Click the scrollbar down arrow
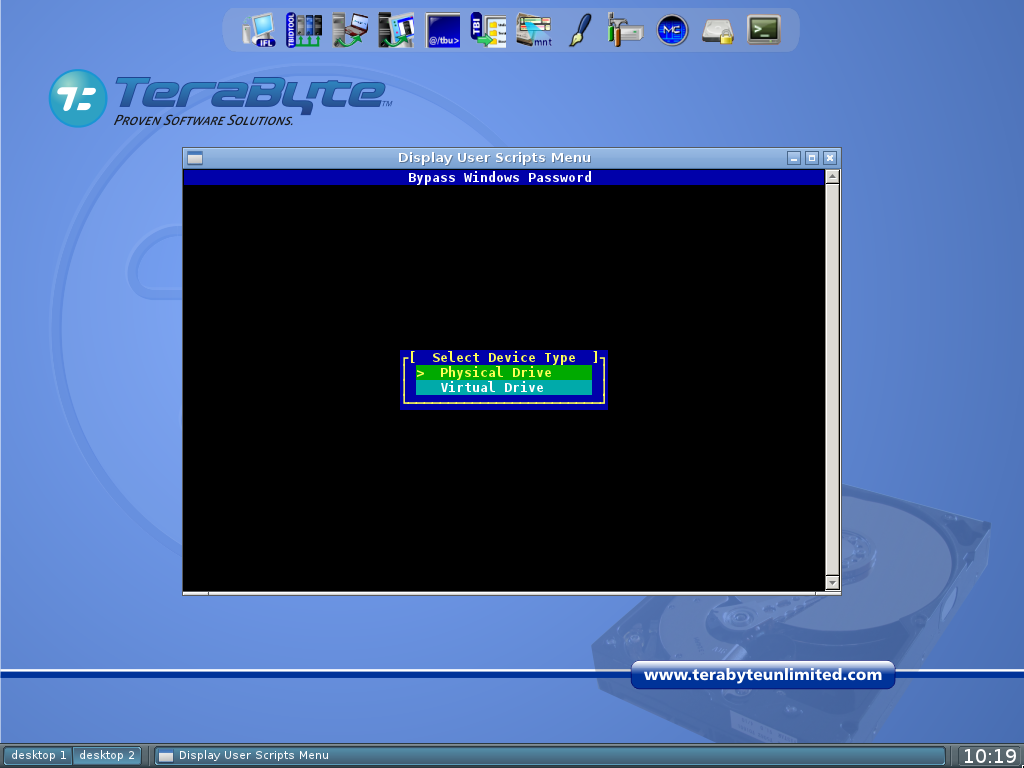This screenshot has width=1024, height=768. [x=832, y=582]
